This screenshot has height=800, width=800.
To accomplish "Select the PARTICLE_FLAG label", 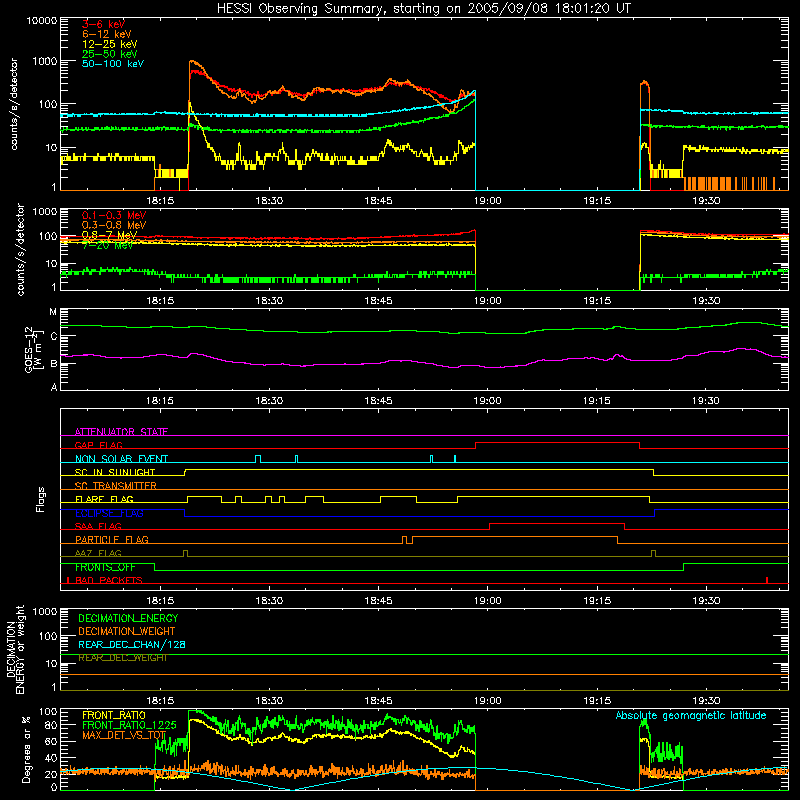I will 112,539.
